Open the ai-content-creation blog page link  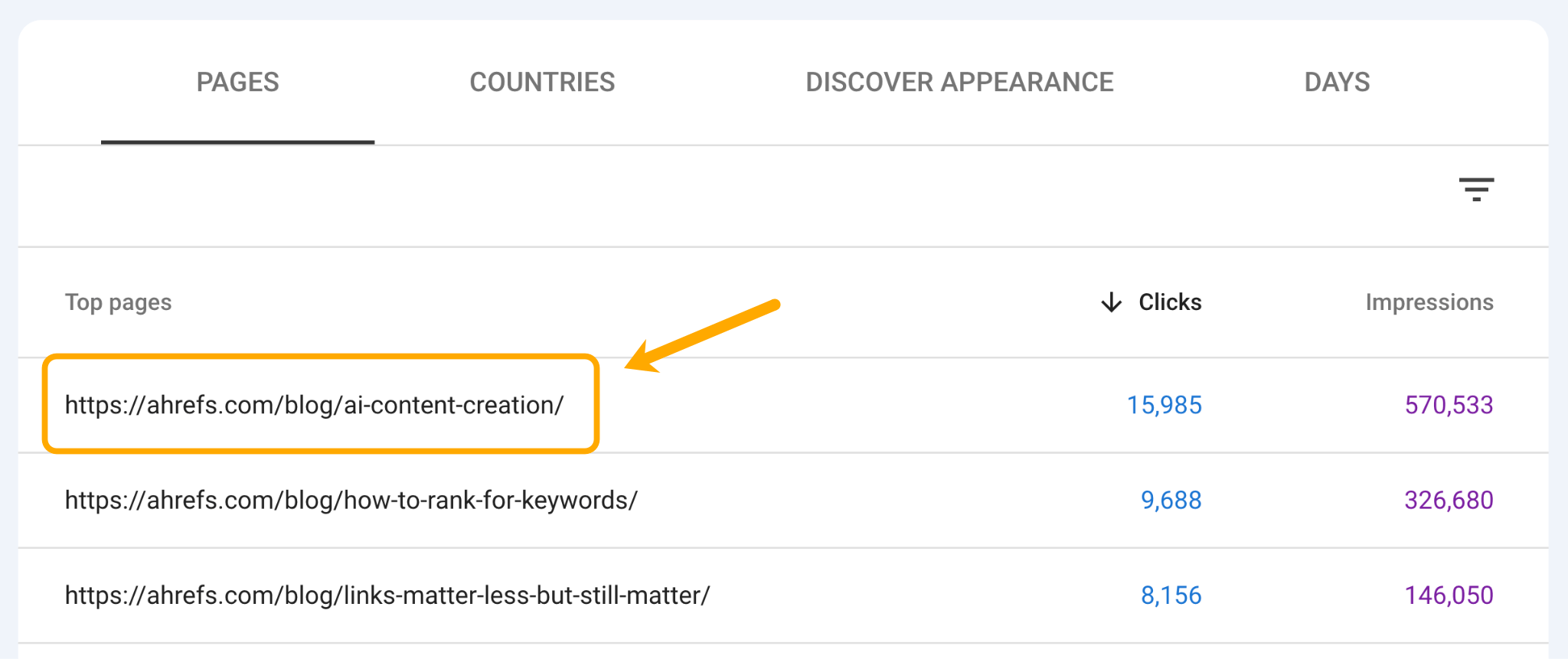(x=314, y=405)
